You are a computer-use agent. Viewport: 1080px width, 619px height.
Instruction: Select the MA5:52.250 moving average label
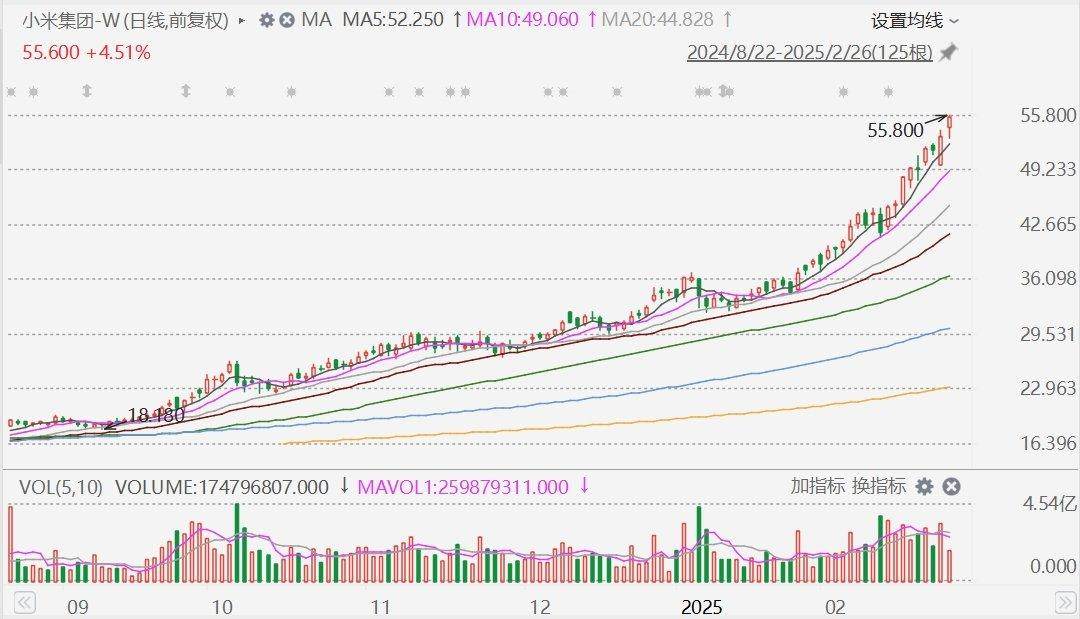pyautogui.click(x=392, y=20)
